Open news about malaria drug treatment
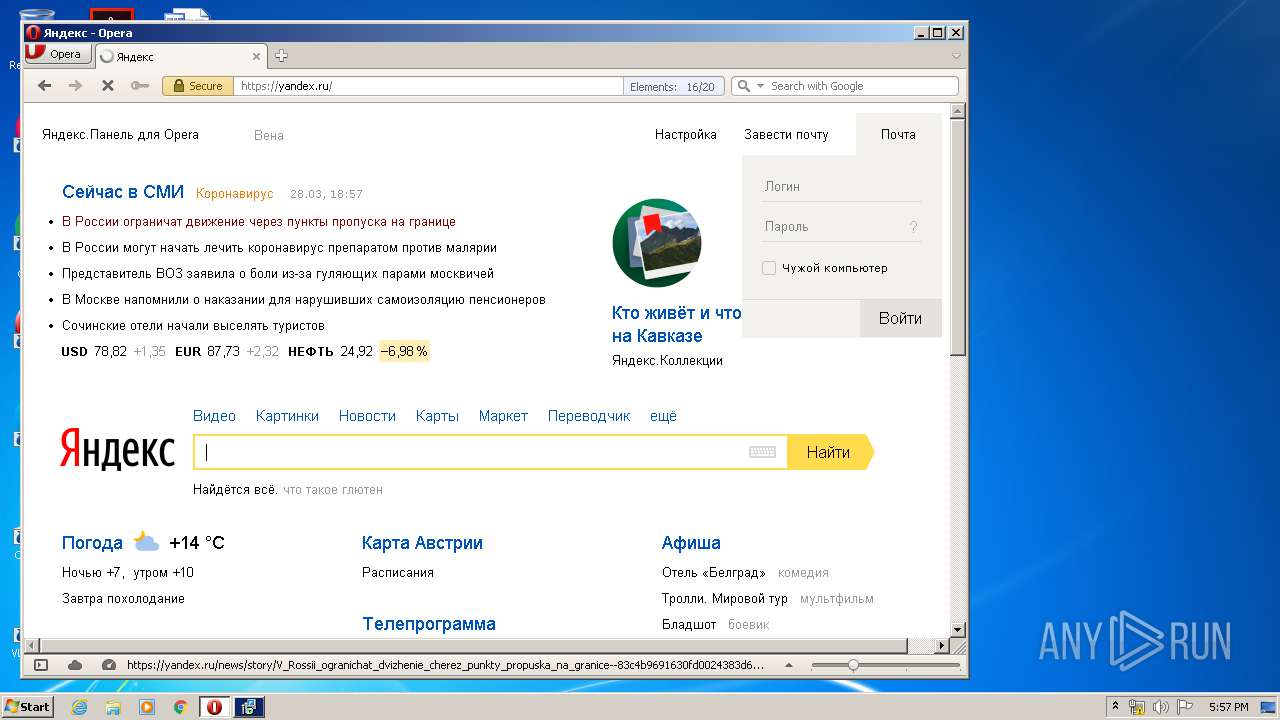Screen dimensions: 1280x720 pos(279,248)
